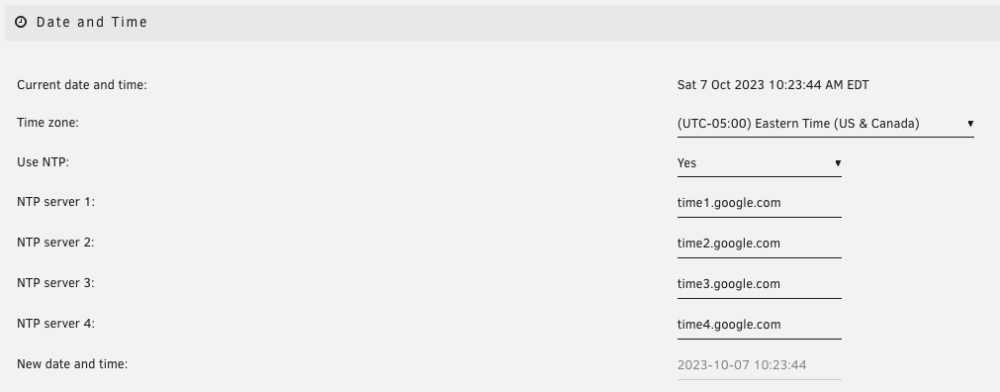Click the NTP server 2 label
1000x392 pixels.
55,242
